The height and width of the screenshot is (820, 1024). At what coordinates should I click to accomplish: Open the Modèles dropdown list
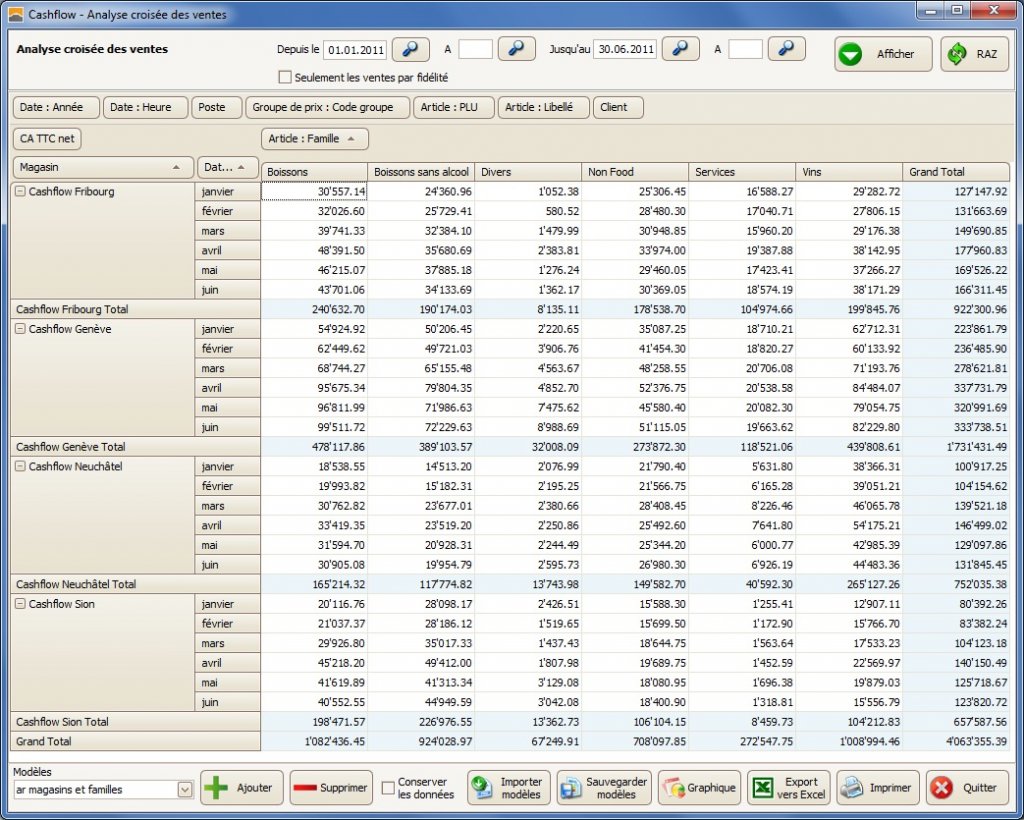point(185,790)
